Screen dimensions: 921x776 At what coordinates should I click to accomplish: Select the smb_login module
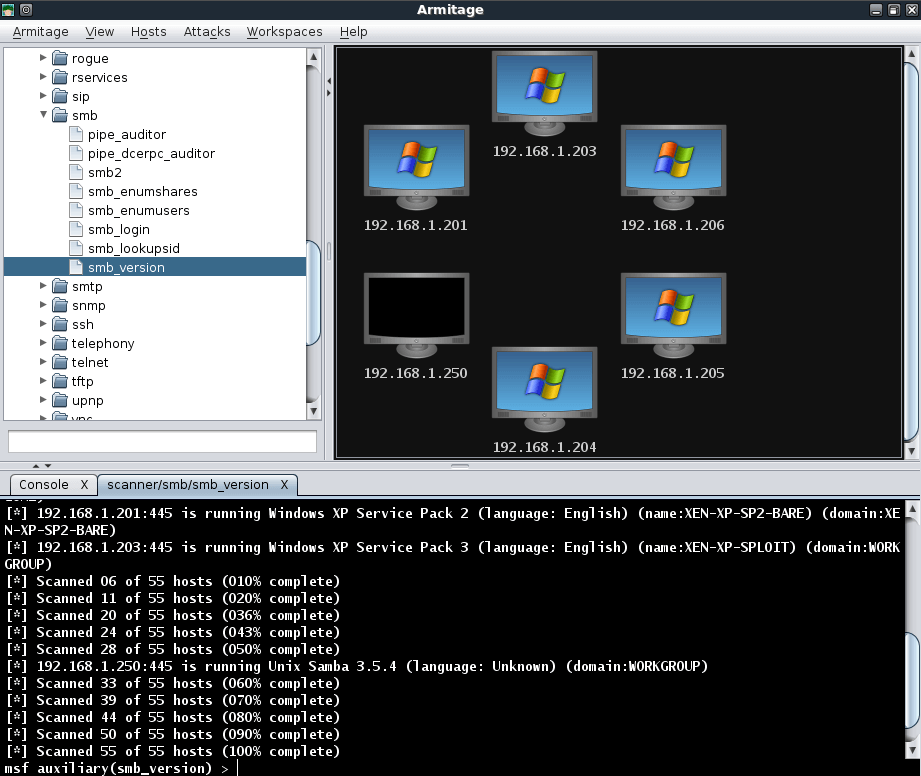coord(118,229)
